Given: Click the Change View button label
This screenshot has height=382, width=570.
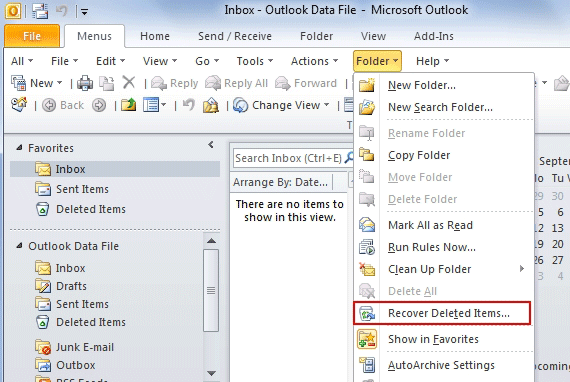Looking at the screenshot, I should coord(286,105).
